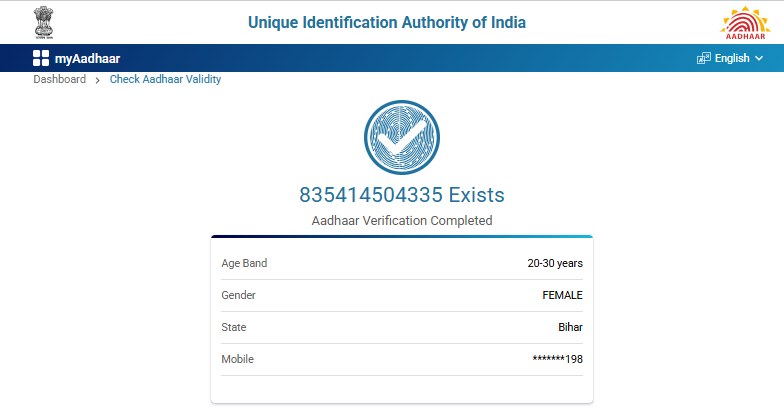The height and width of the screenshot is (408, 784).
Task: Open the English language dropdown
Action: point(731,58)
